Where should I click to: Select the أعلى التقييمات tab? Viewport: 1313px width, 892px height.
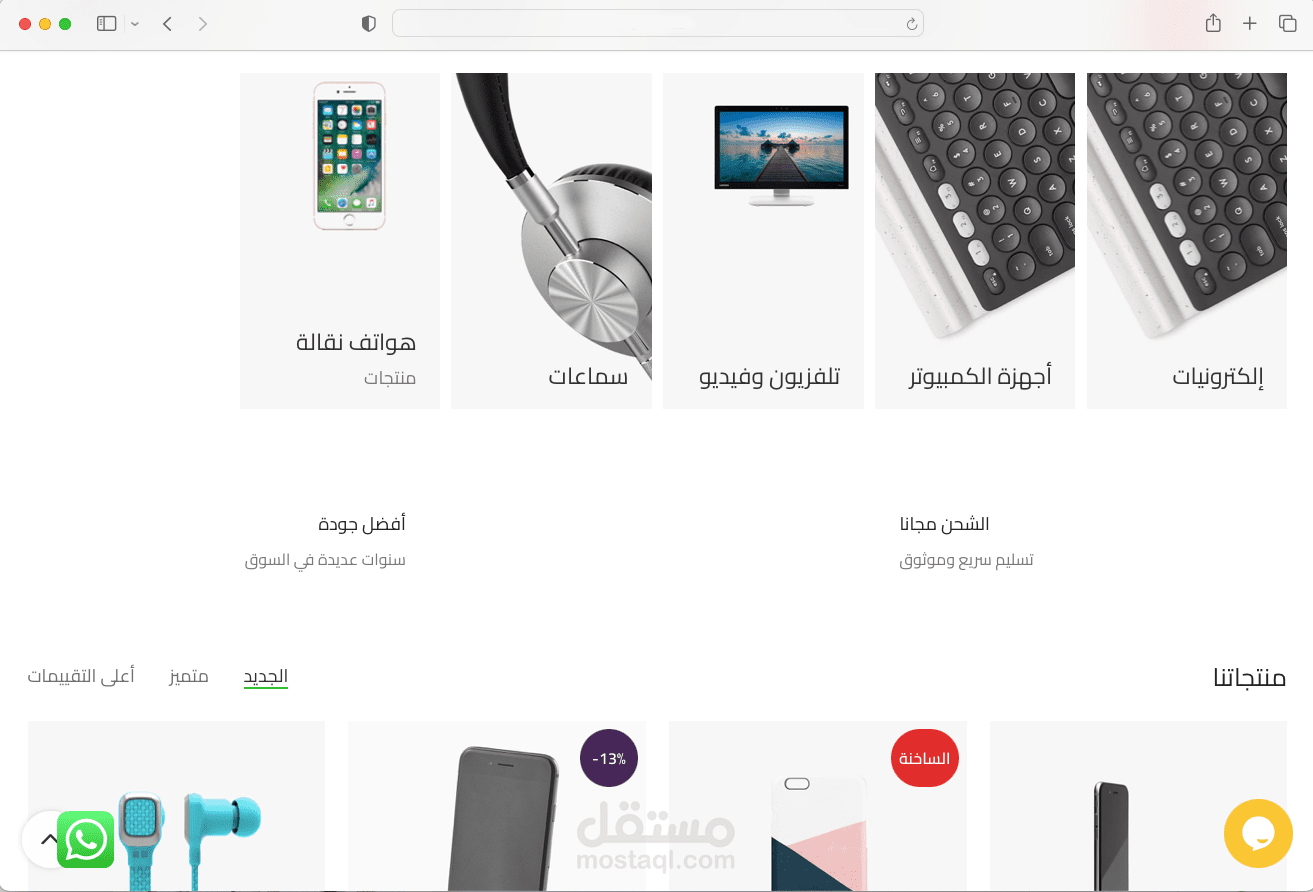point(81,676)
